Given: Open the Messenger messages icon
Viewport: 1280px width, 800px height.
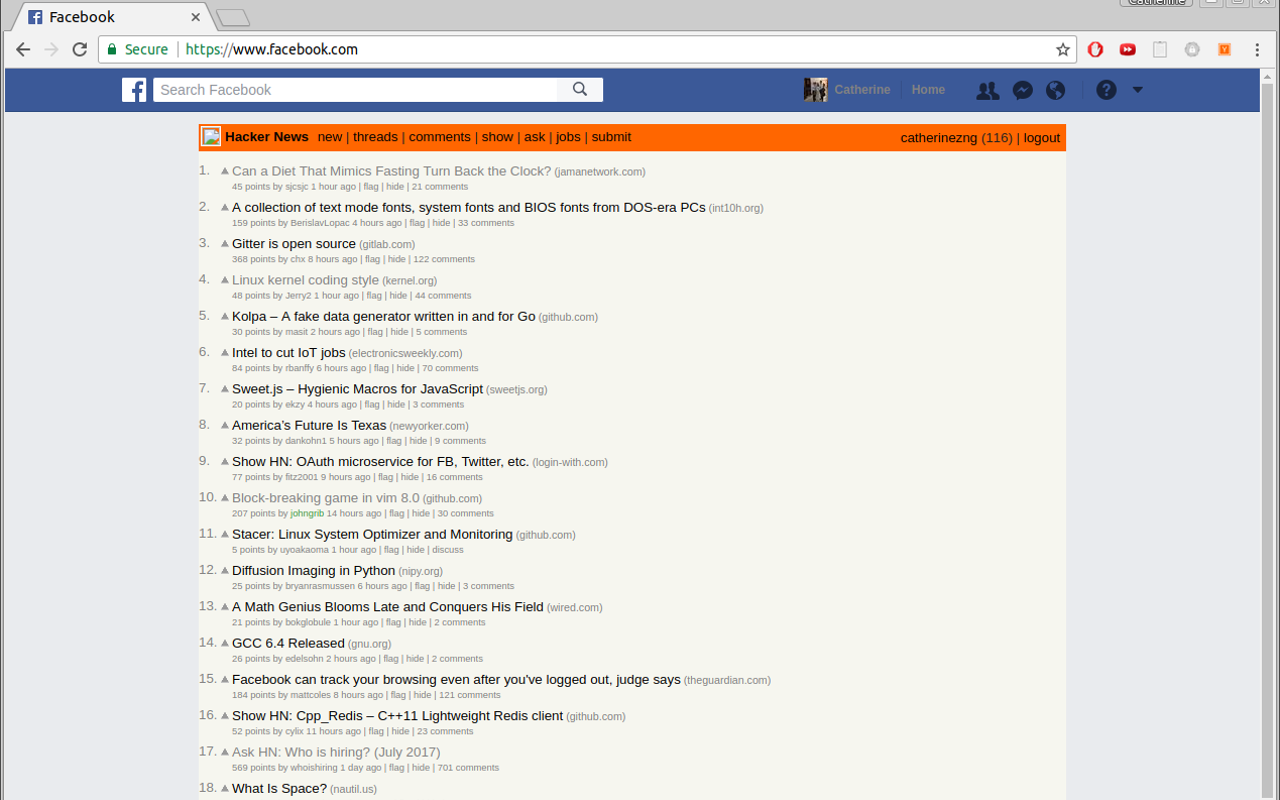Looking at the screenshot, I should pyautogui.click(x=1022, y=90).
